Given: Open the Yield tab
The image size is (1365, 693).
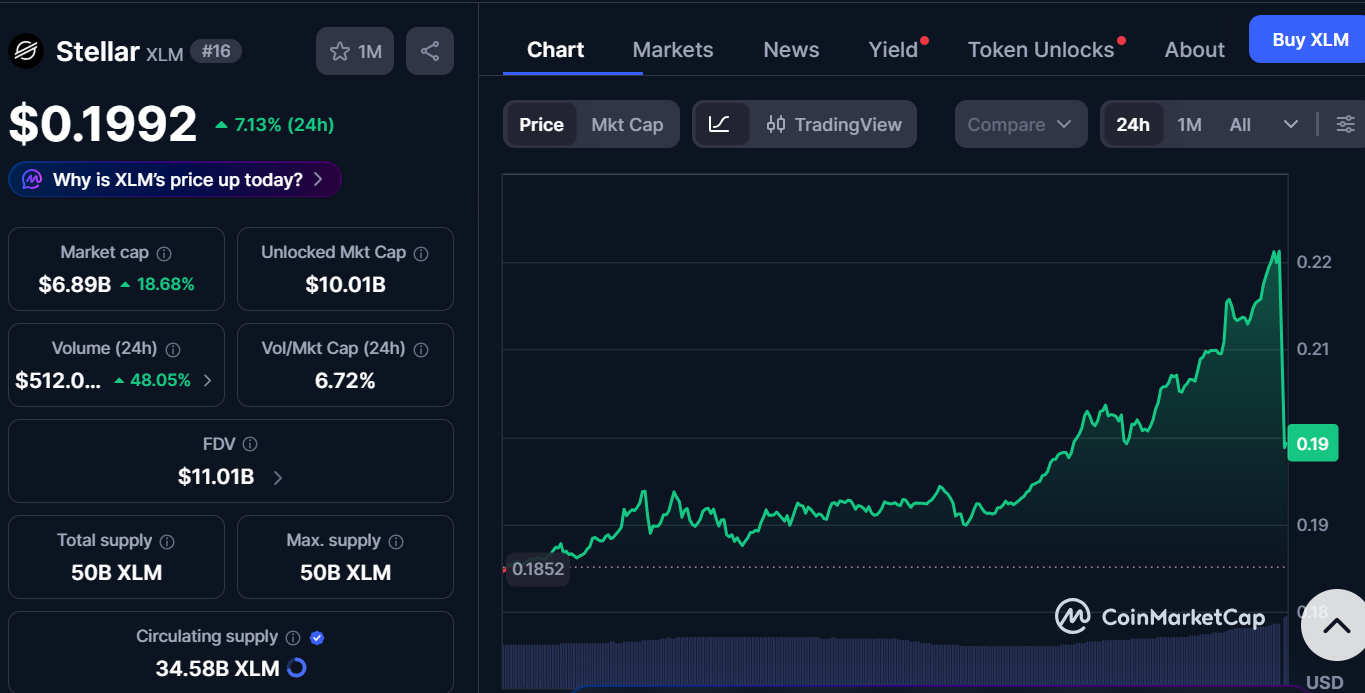Looking at the screenshot, I should (x=893, y=50).
